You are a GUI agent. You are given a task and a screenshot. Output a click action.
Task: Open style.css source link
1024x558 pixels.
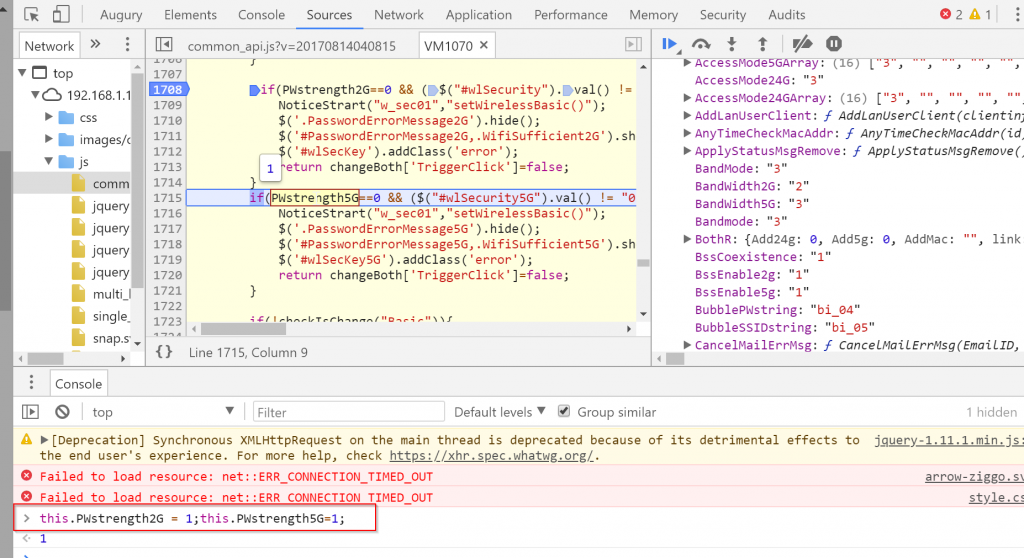(x=996, y=497)
